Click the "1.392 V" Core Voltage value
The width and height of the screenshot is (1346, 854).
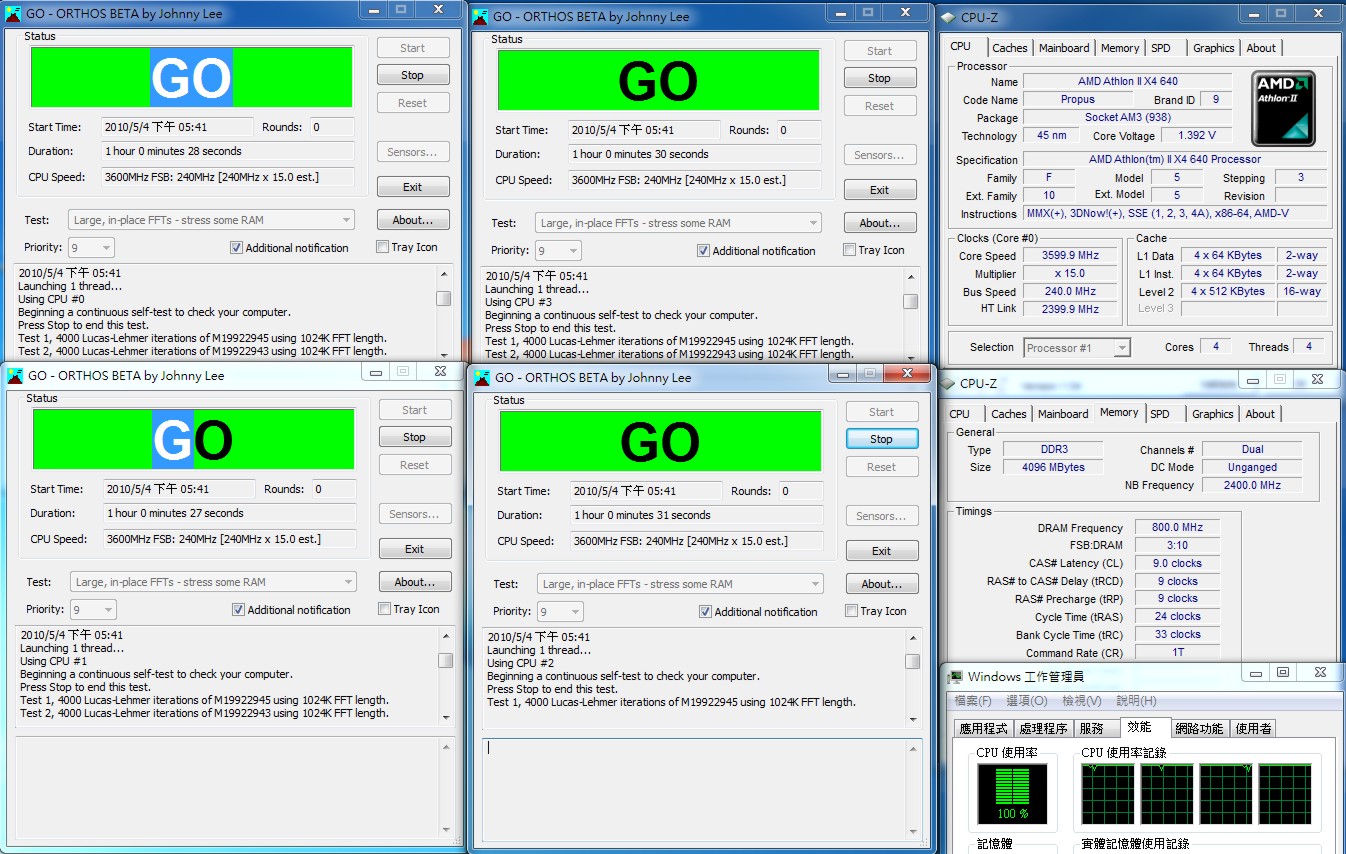coord(1197,136)
